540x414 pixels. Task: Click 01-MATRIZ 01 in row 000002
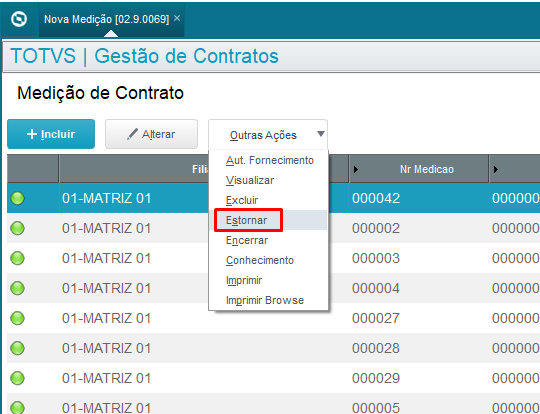pos(107,228)
